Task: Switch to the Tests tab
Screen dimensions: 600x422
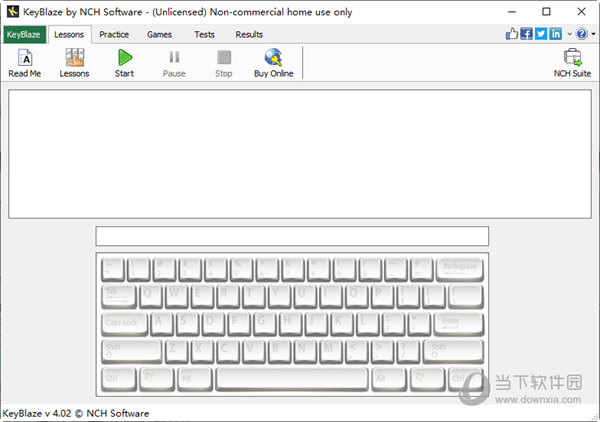Action: 204,34
